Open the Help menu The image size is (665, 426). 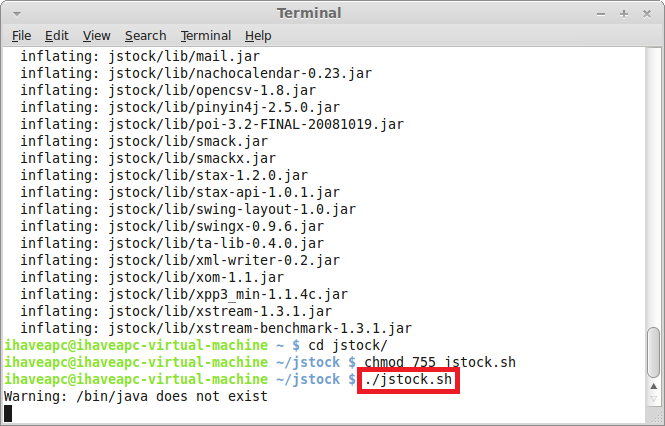pyautogui.click(x=258, y=36)
